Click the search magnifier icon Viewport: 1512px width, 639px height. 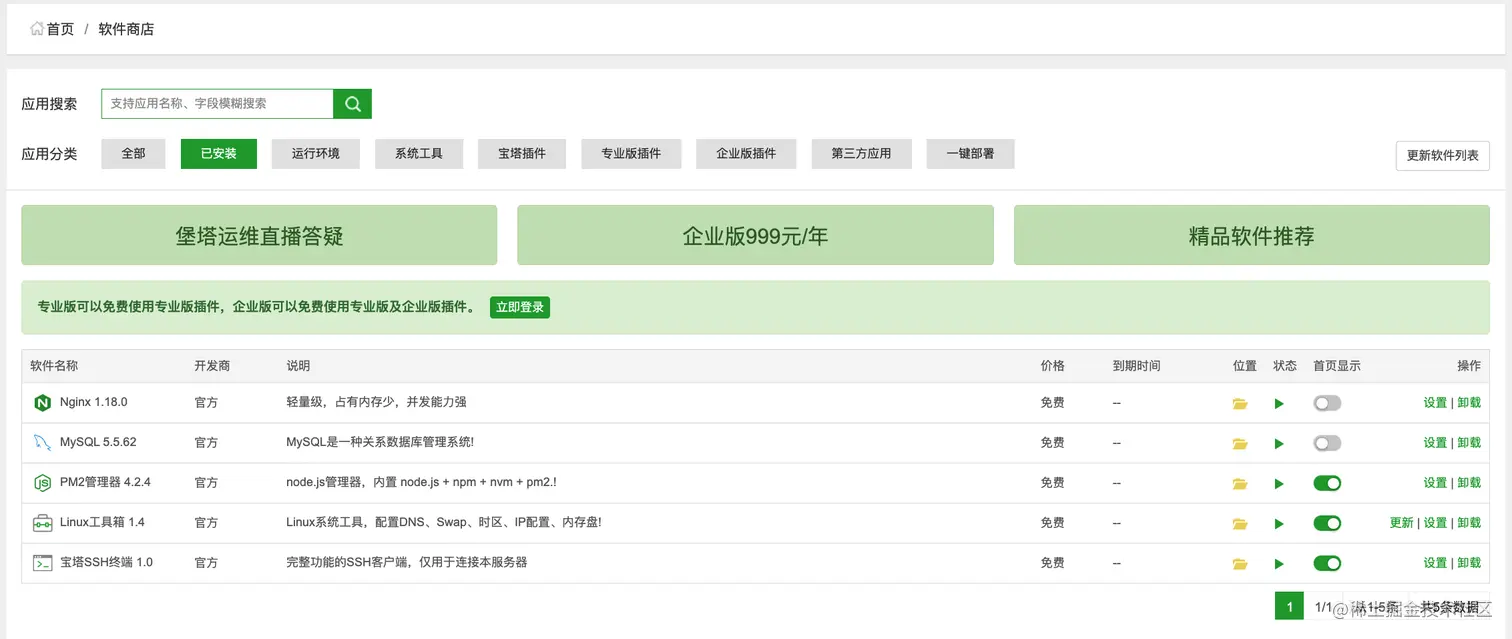[352, 103]
